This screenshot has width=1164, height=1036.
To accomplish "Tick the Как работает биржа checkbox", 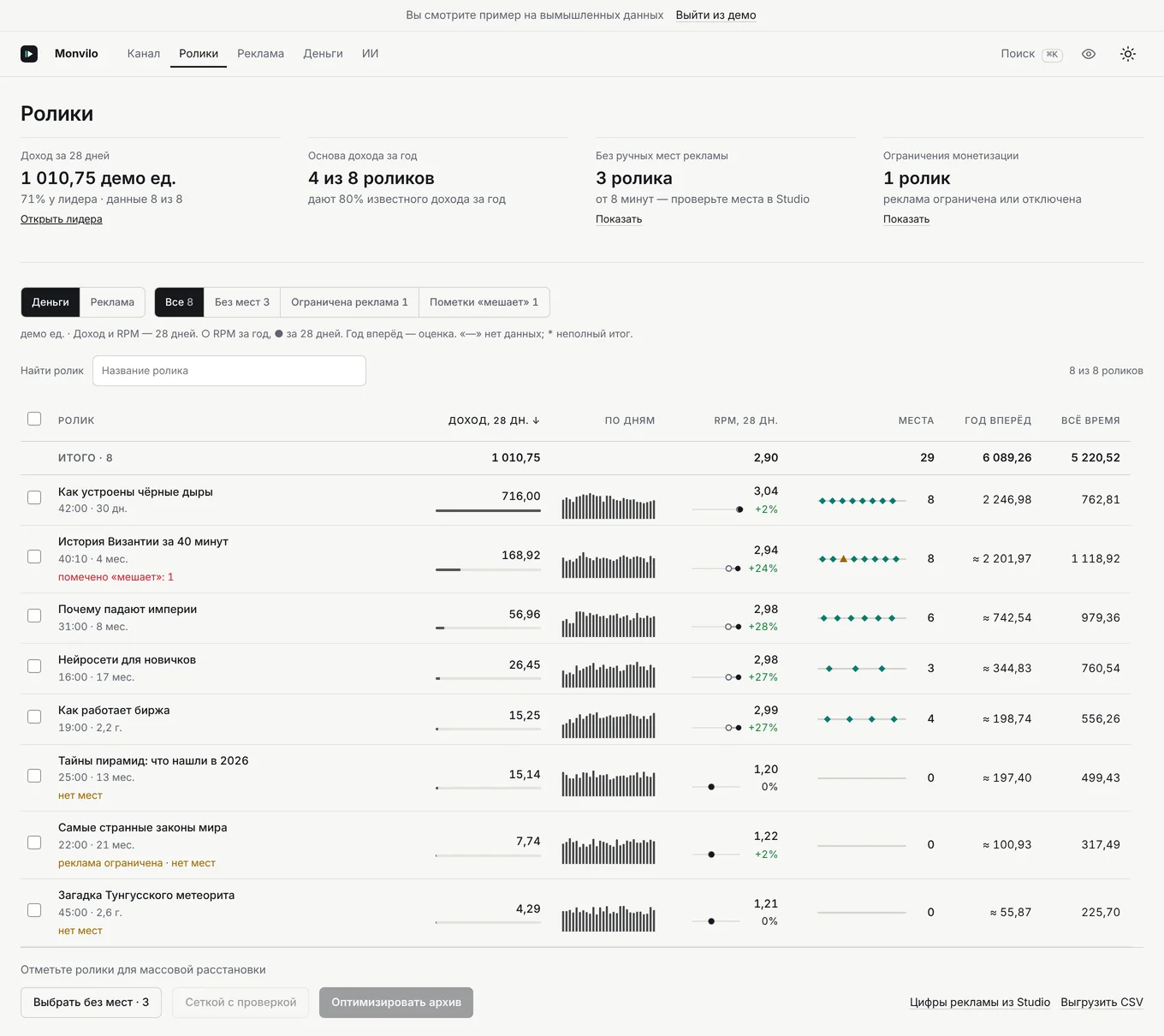I will (x=34, y=717).
